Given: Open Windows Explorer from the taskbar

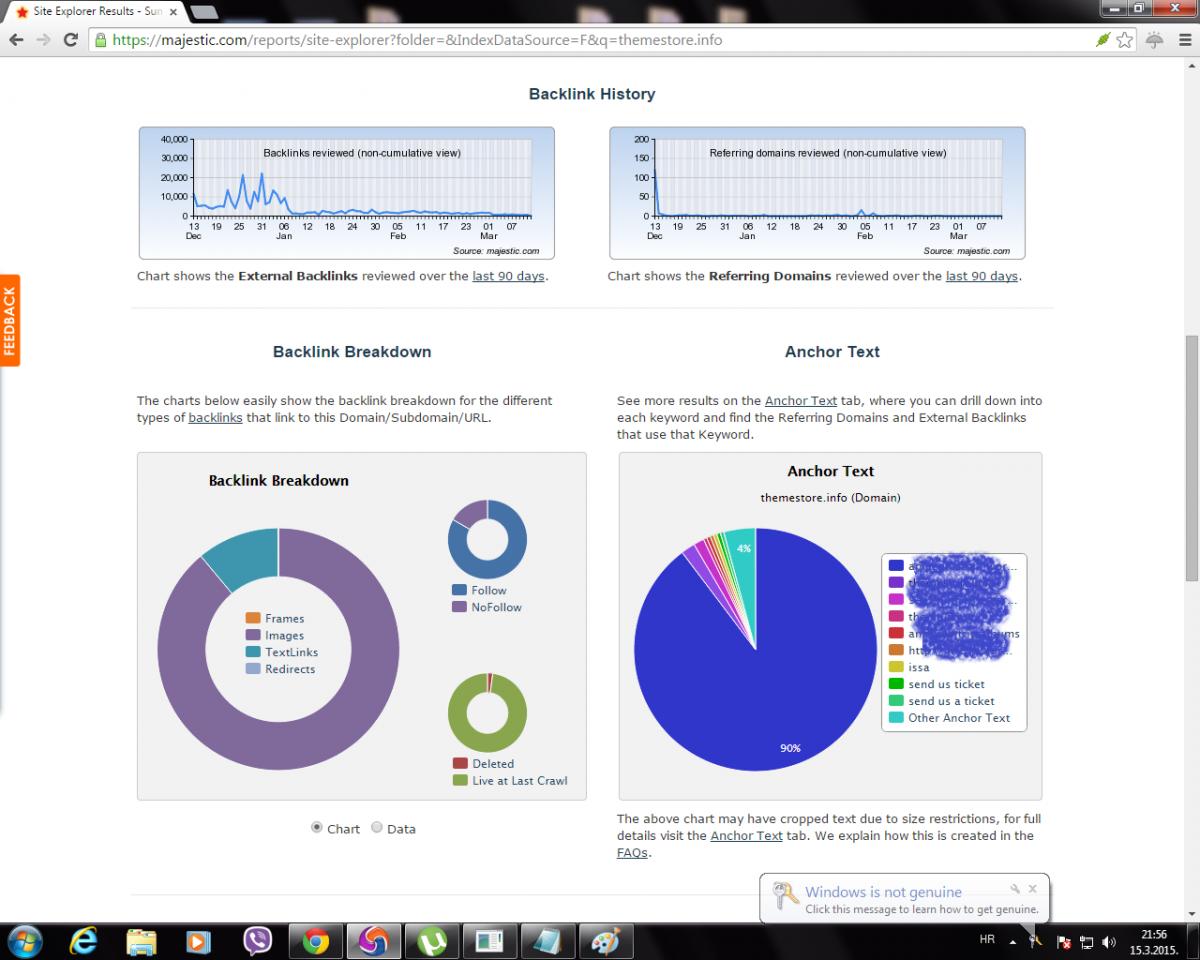Looking at the screenshot, I should point(142,941).
